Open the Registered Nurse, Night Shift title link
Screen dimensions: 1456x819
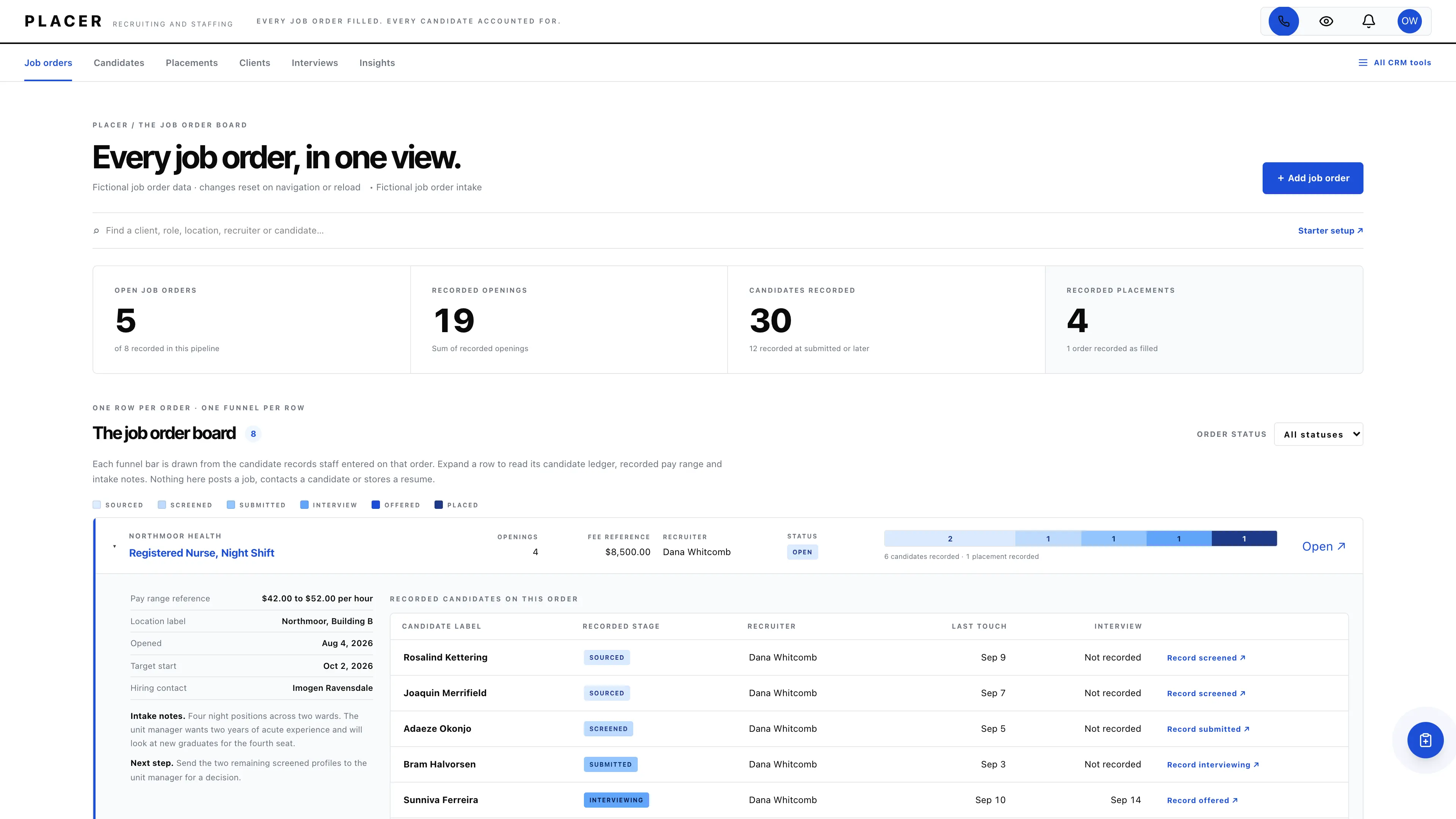point(202,553)
